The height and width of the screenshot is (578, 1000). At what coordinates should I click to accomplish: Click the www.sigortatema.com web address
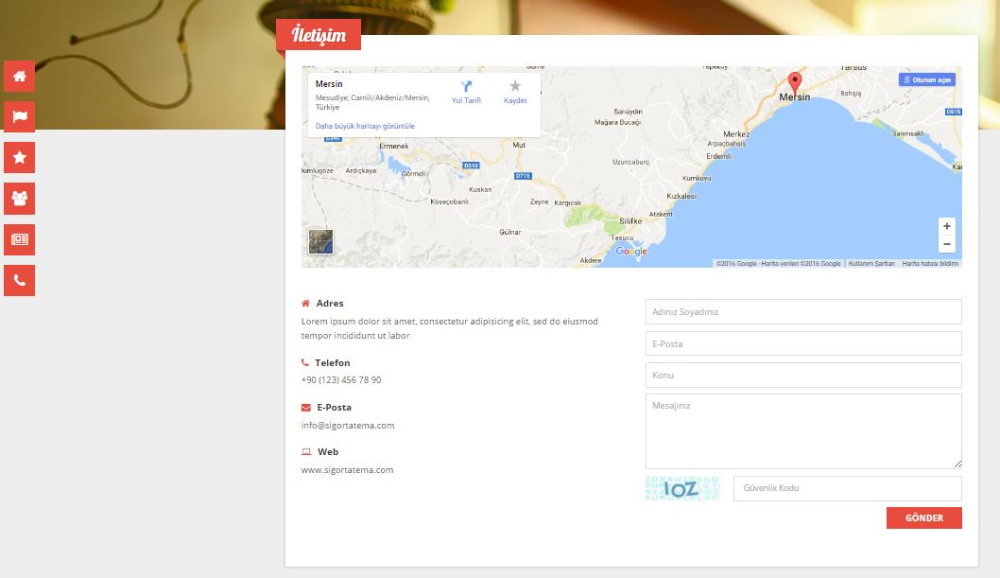click(x=347, y=470)
